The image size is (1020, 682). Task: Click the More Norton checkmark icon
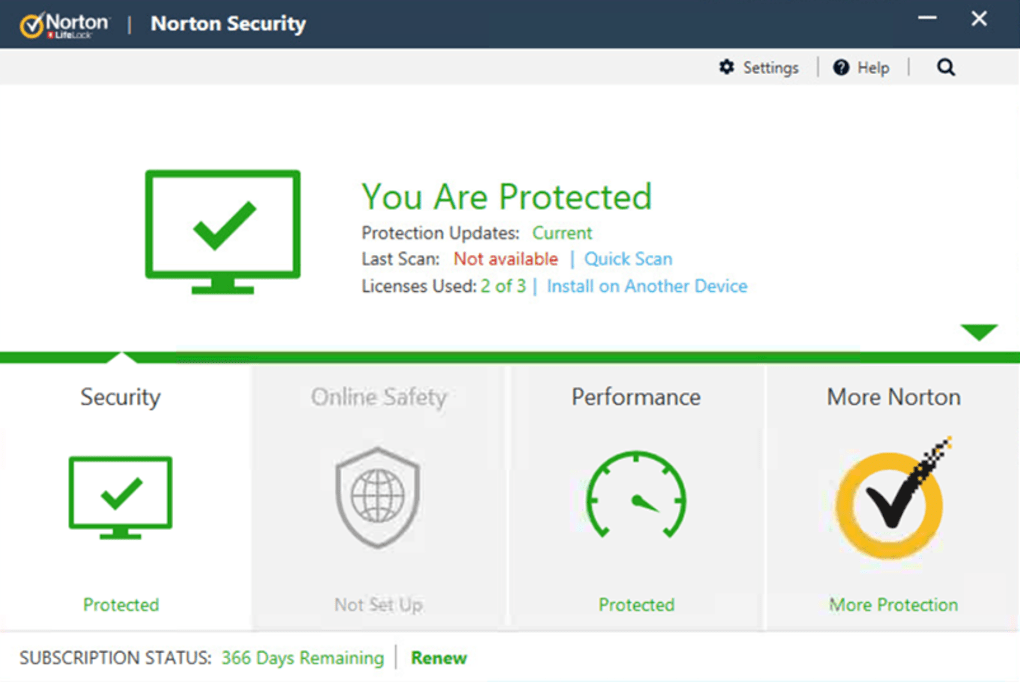[x=889, y=498]
